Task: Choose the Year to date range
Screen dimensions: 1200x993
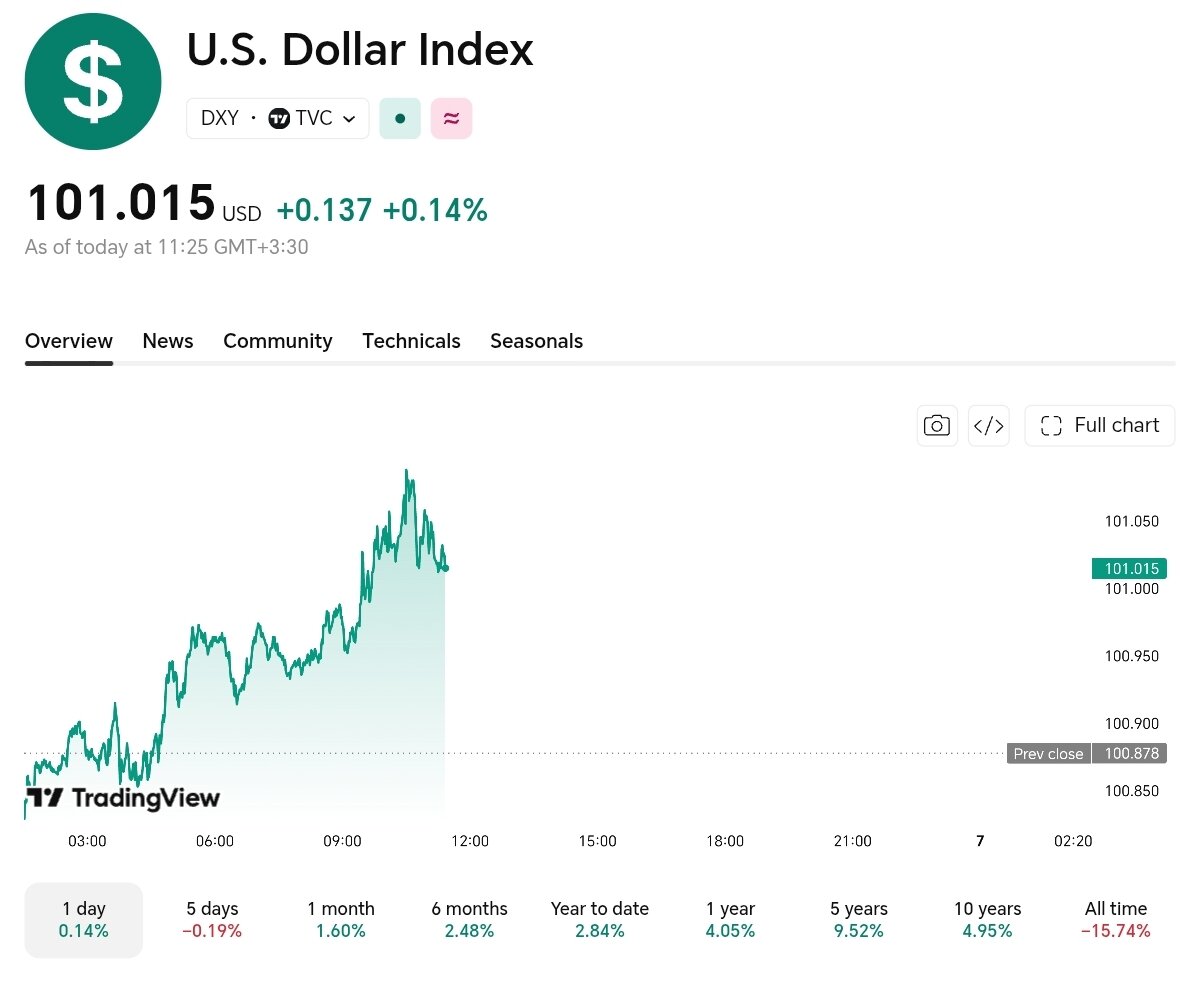Action: pyautogui.click(x=600, y=920)
